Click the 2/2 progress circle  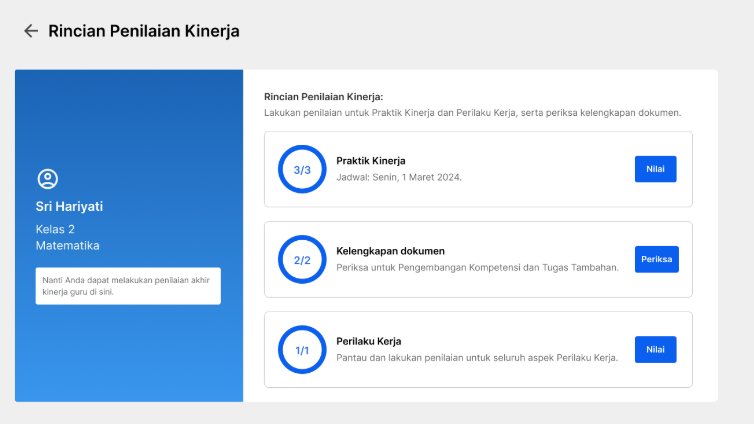[x=302, y=260]
